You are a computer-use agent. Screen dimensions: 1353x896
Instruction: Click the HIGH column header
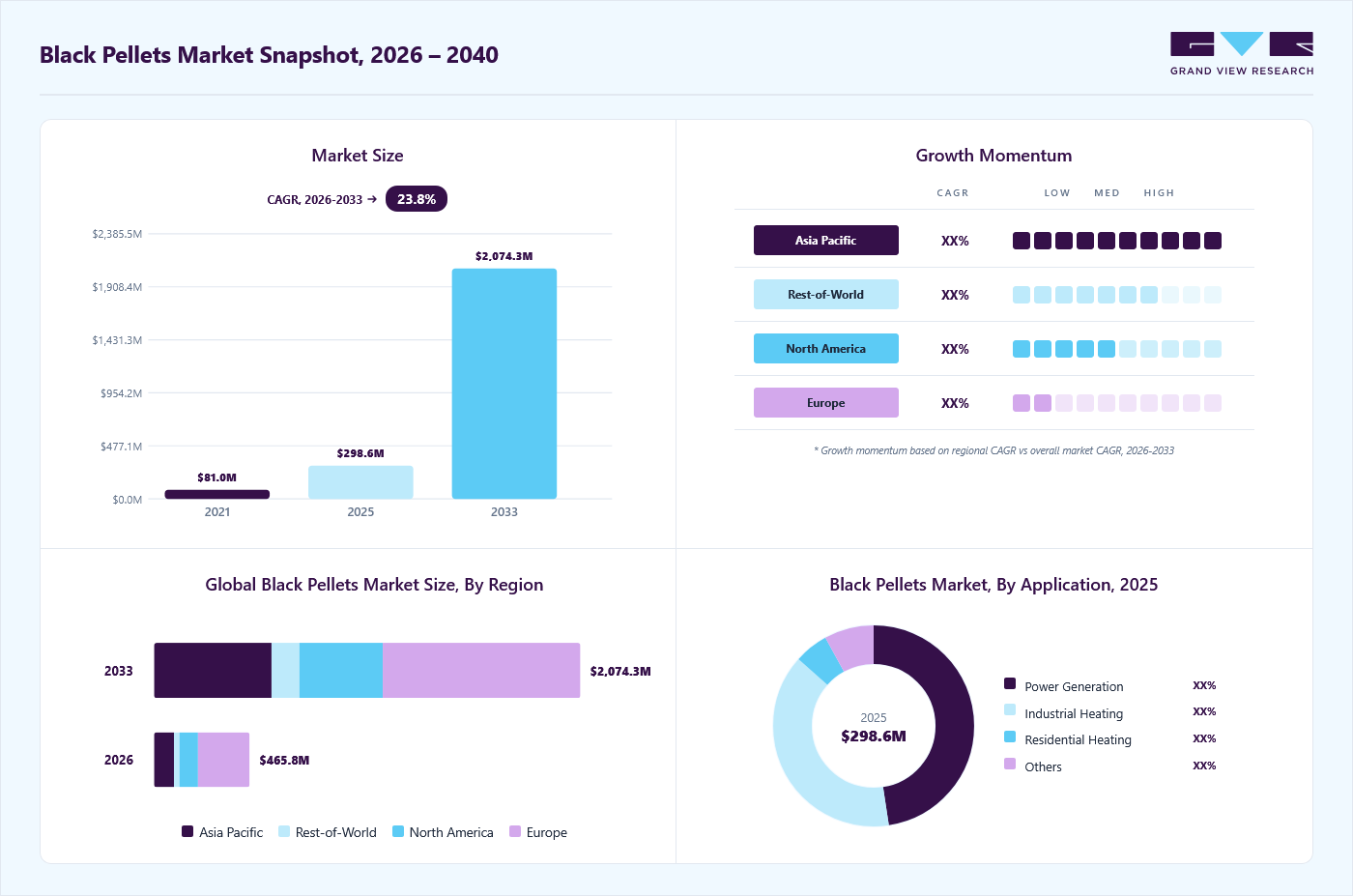(1159, 193)
